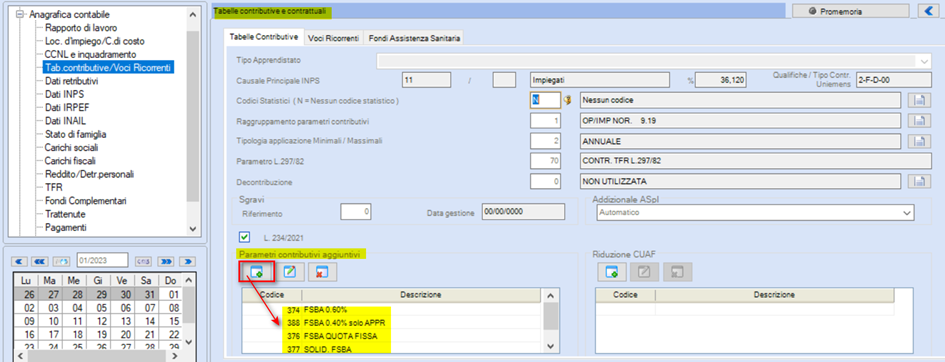
Task: Select calendar day 01 under Do
Action: pos(174,295)
